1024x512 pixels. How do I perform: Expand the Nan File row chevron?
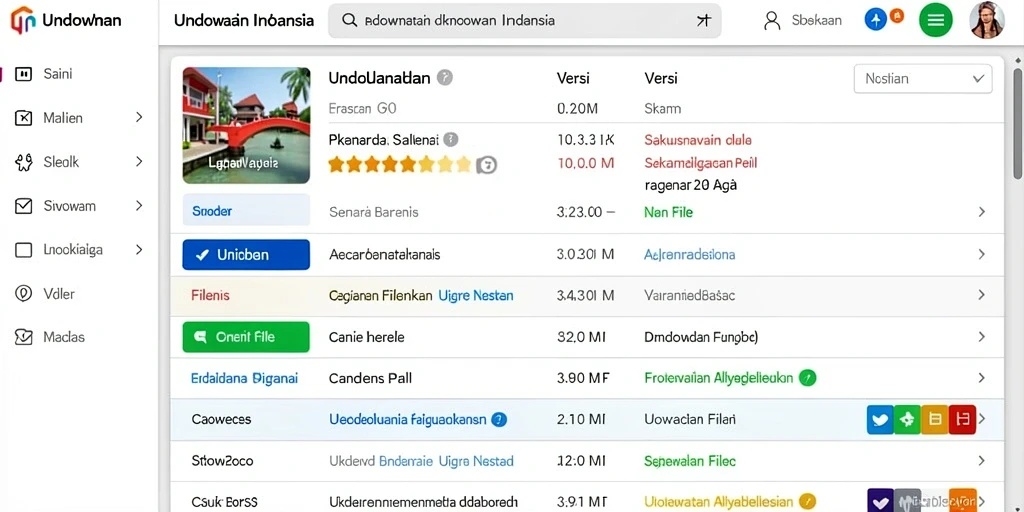click(x=981, y=212)
